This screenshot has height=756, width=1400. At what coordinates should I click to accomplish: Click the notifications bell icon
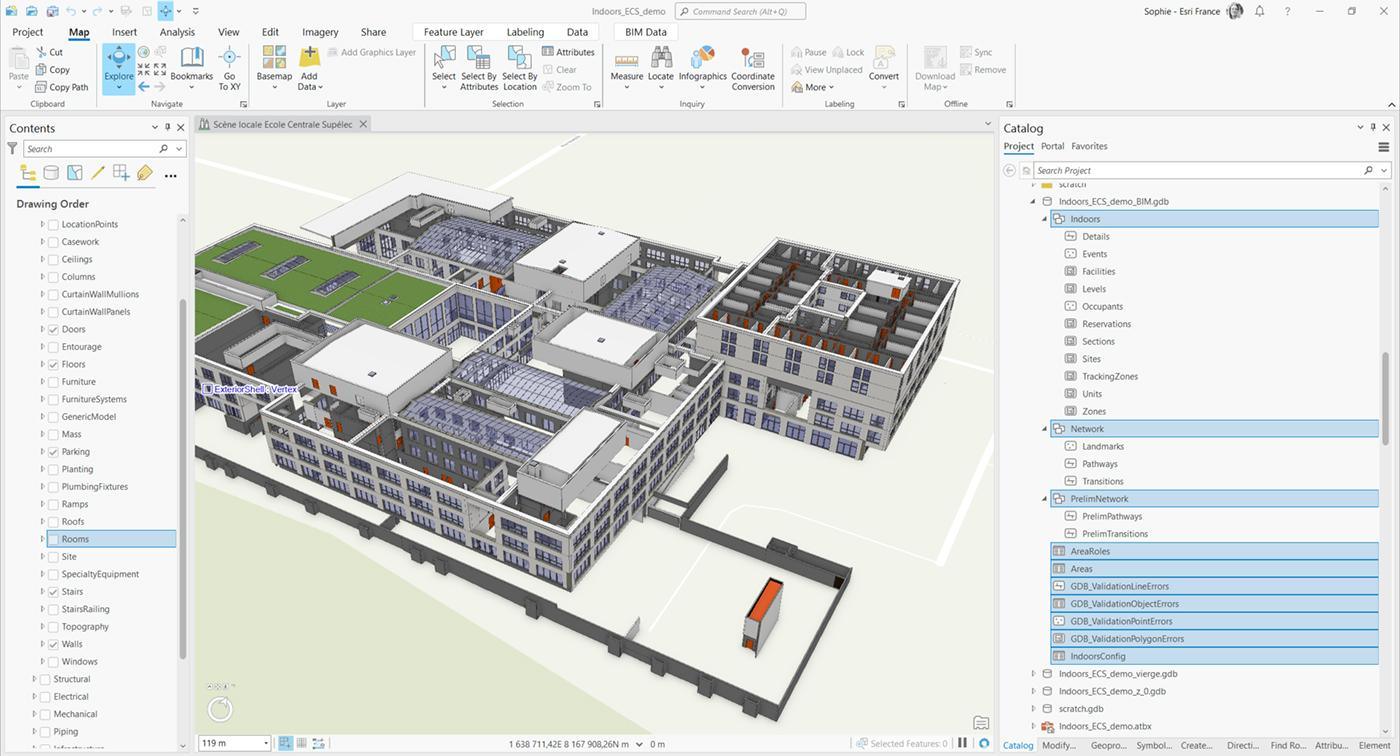coord(1260,11)
